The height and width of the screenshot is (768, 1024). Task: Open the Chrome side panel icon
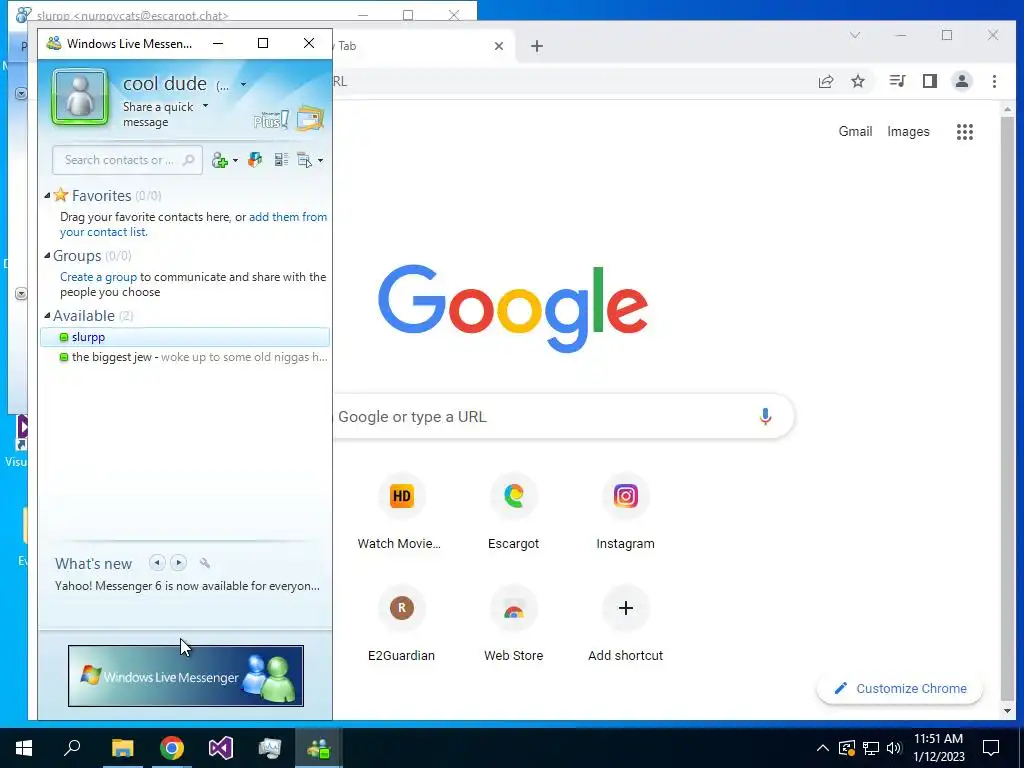coord(929,81)
